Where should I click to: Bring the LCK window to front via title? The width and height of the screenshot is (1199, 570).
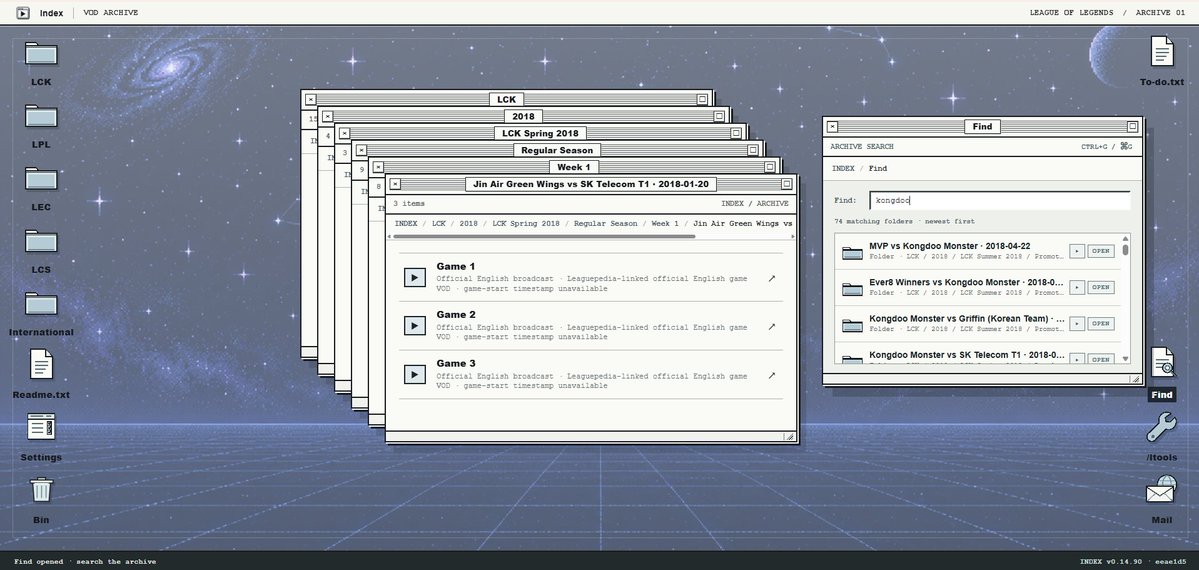(506, 99)
